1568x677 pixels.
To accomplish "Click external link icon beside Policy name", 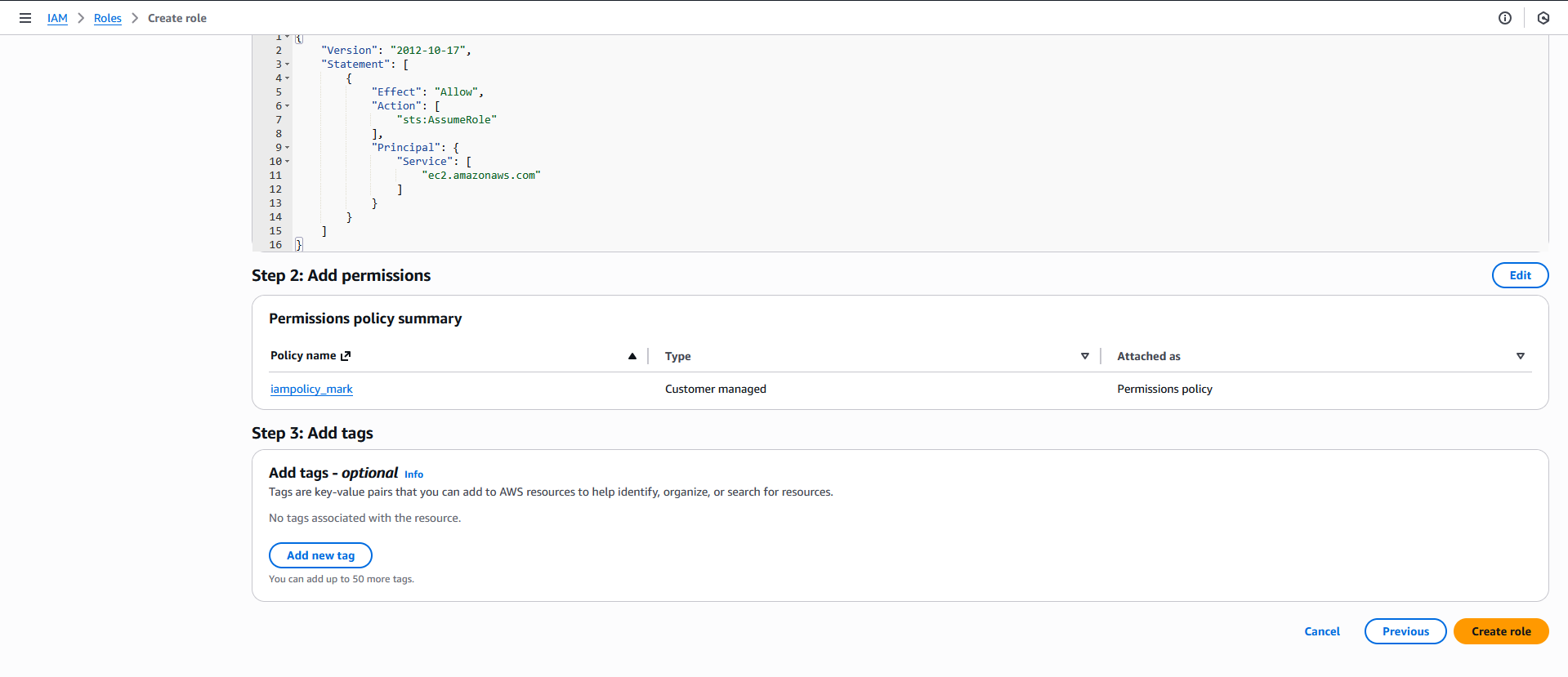I will pos(346,356).
